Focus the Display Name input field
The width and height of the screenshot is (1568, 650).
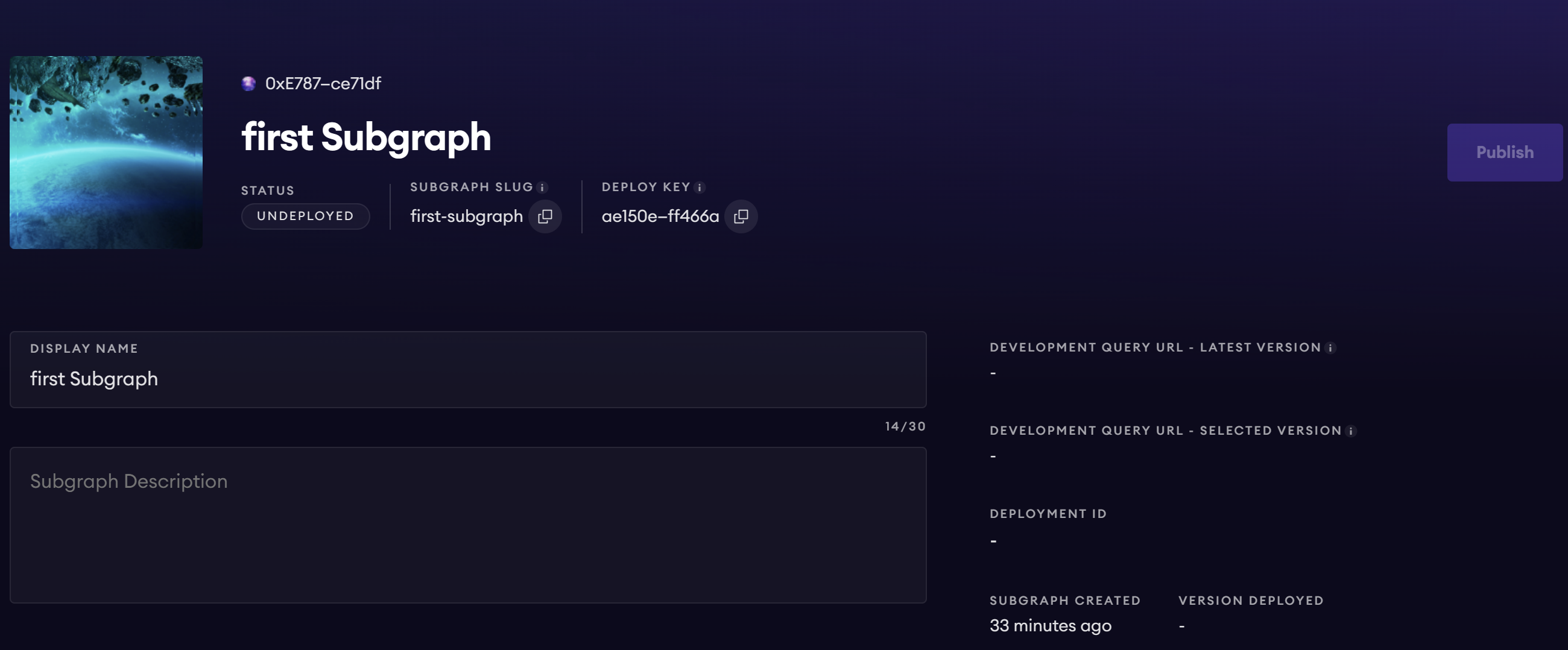coord(467,379)
